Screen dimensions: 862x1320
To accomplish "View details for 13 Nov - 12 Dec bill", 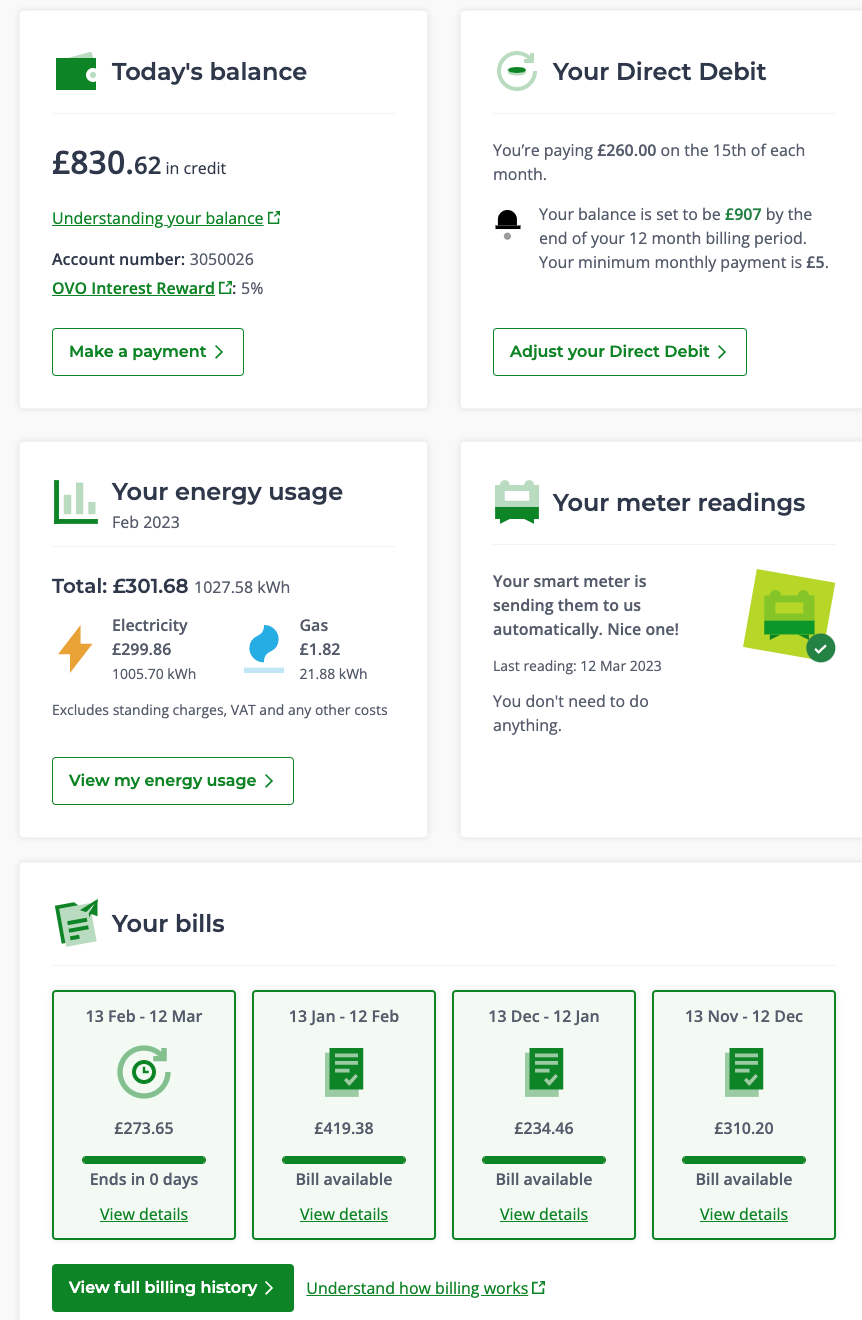I will point(744,1214).
